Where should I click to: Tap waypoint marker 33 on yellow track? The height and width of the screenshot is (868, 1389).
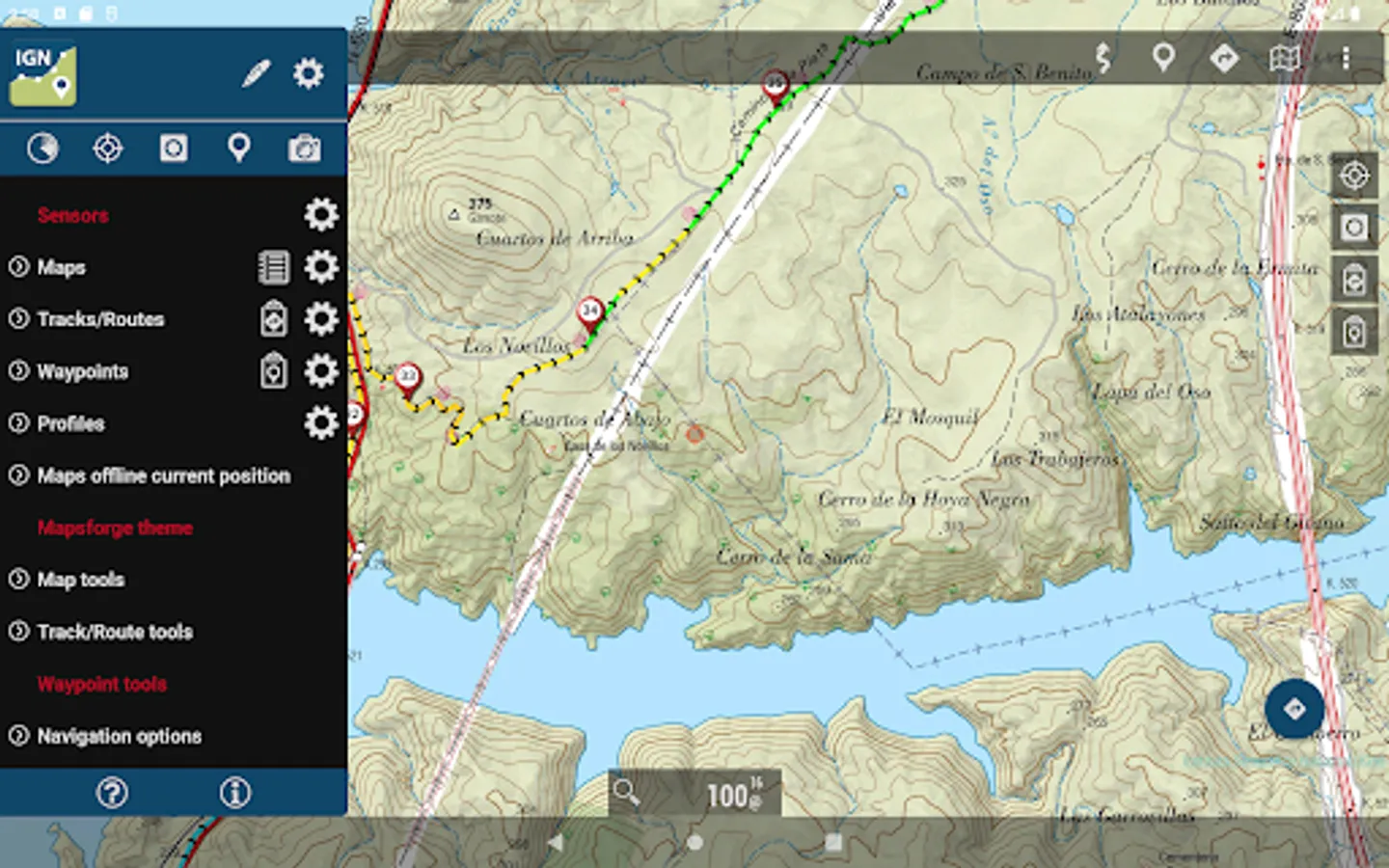pos(408,380)
